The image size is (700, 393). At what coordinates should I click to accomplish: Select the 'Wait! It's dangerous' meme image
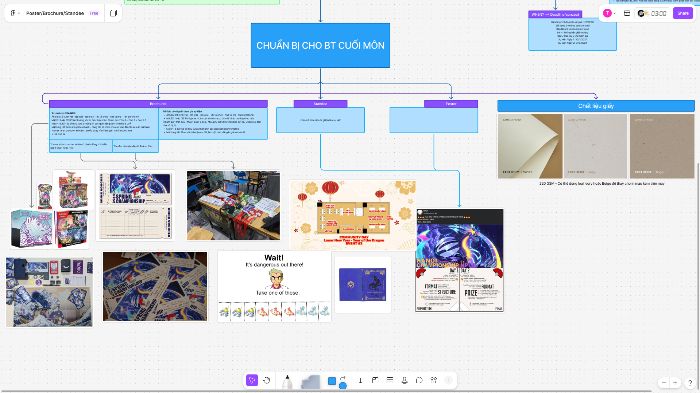pos(274,286)
